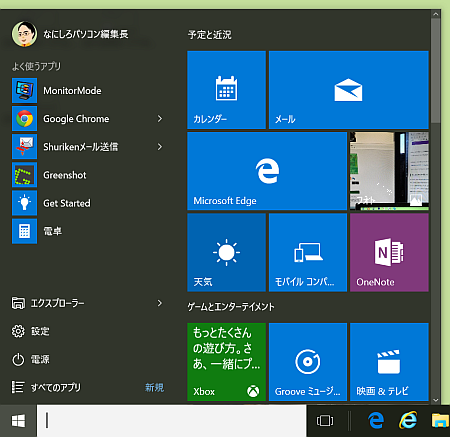The image size is (450, 437).
Task: Open the 電源 power menu
Action: point(31,359)
